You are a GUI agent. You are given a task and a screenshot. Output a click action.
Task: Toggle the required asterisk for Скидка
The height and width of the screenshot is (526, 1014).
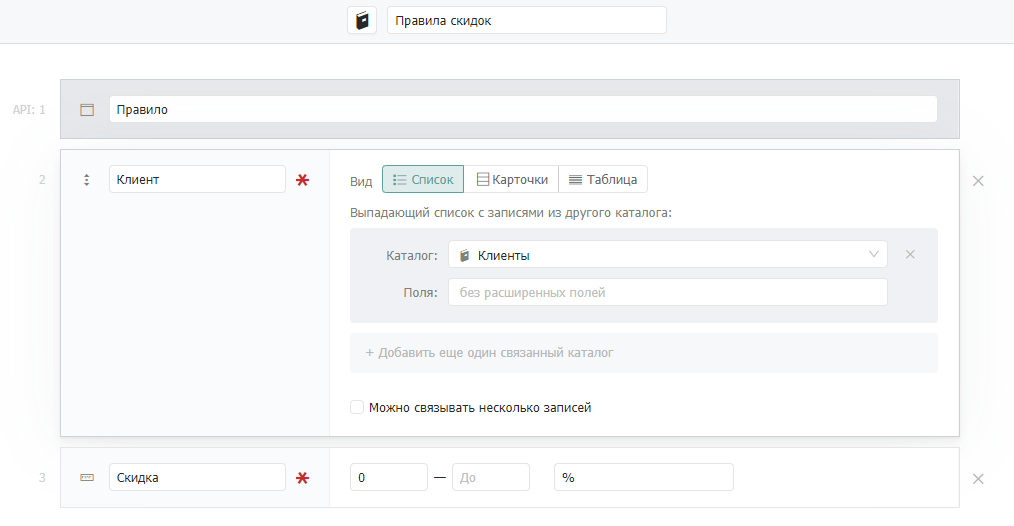click(302, 478)
